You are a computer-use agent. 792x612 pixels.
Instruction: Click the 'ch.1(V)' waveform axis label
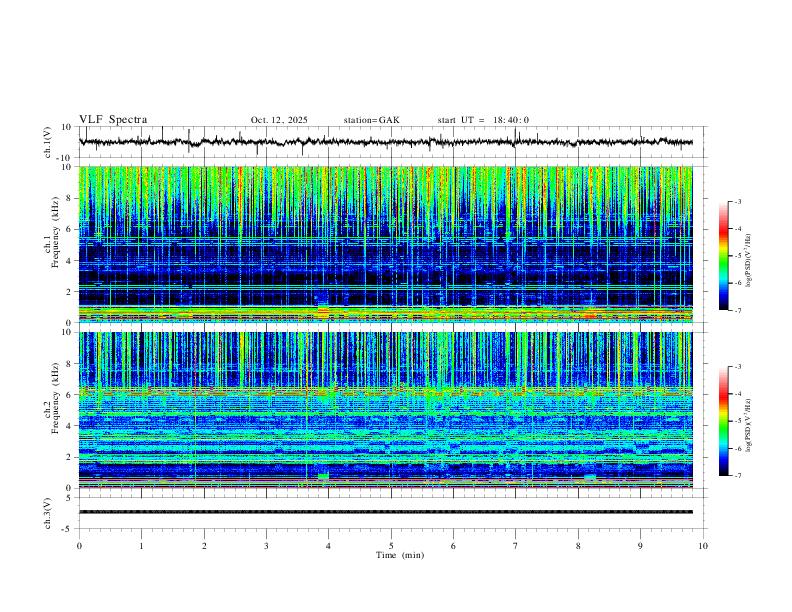tap(48, 142)
